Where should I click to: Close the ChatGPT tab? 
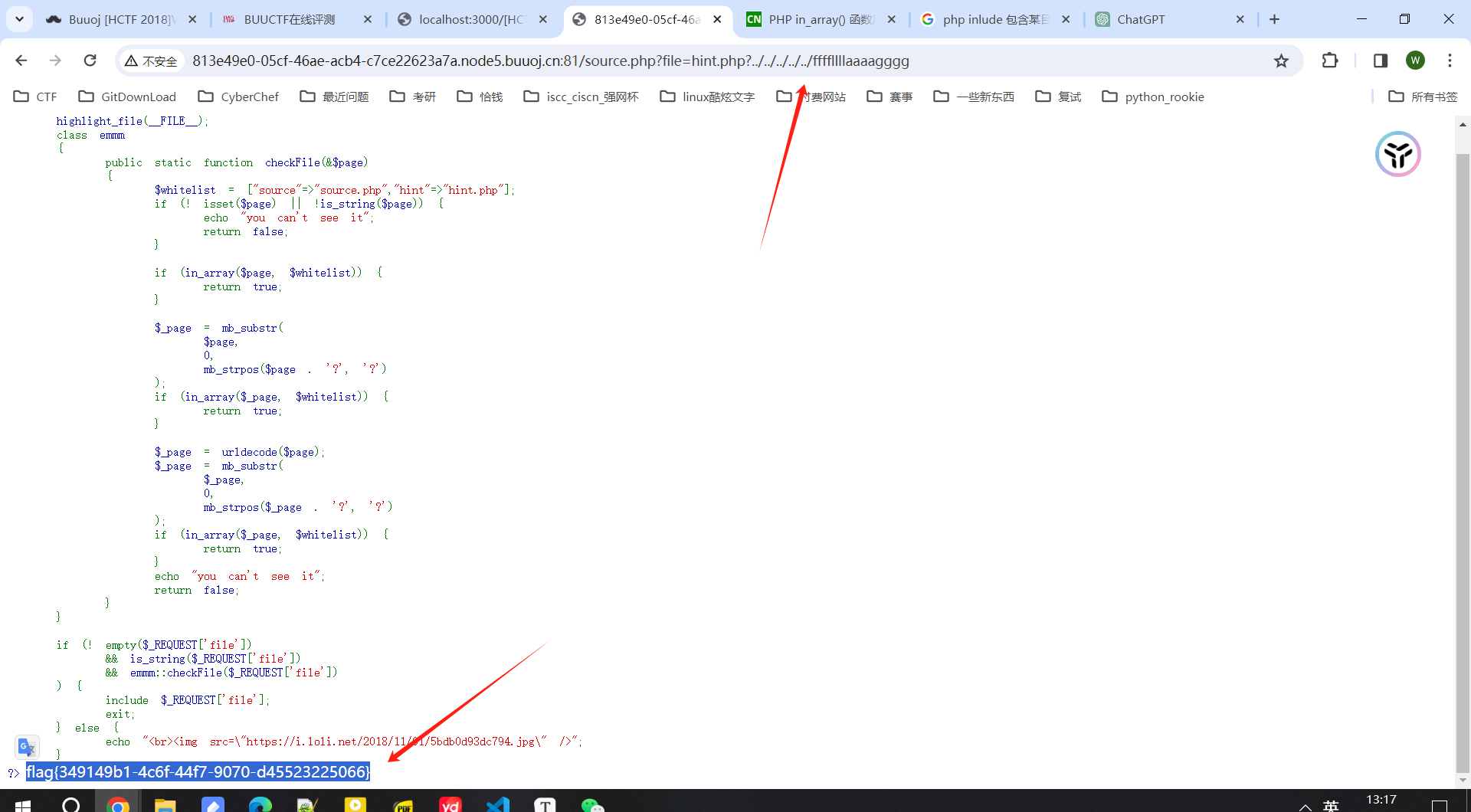pyautogui.click(x=1240, y=19)
